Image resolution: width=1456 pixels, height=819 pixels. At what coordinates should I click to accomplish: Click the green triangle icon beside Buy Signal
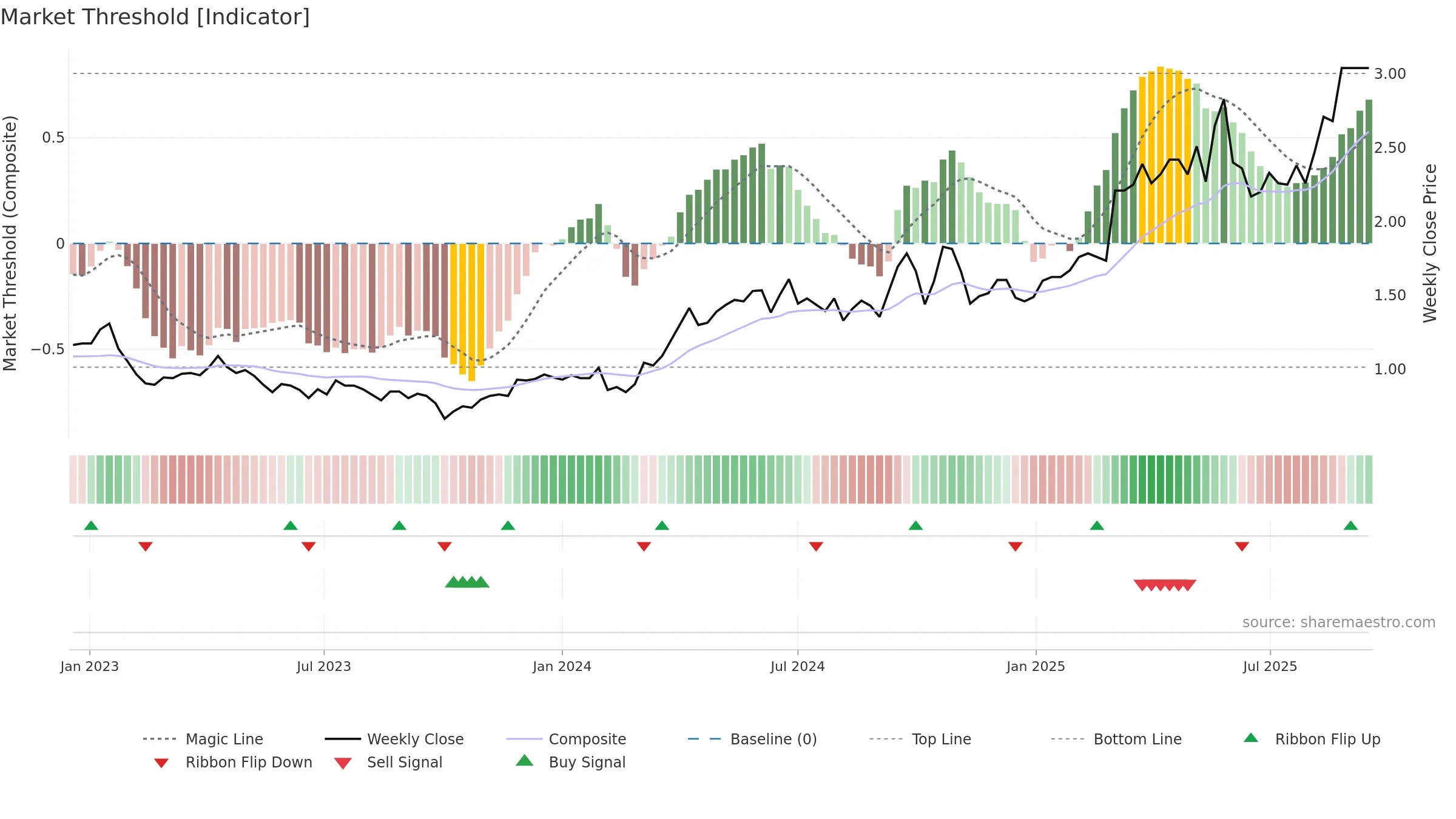click(x=525, y=760)
